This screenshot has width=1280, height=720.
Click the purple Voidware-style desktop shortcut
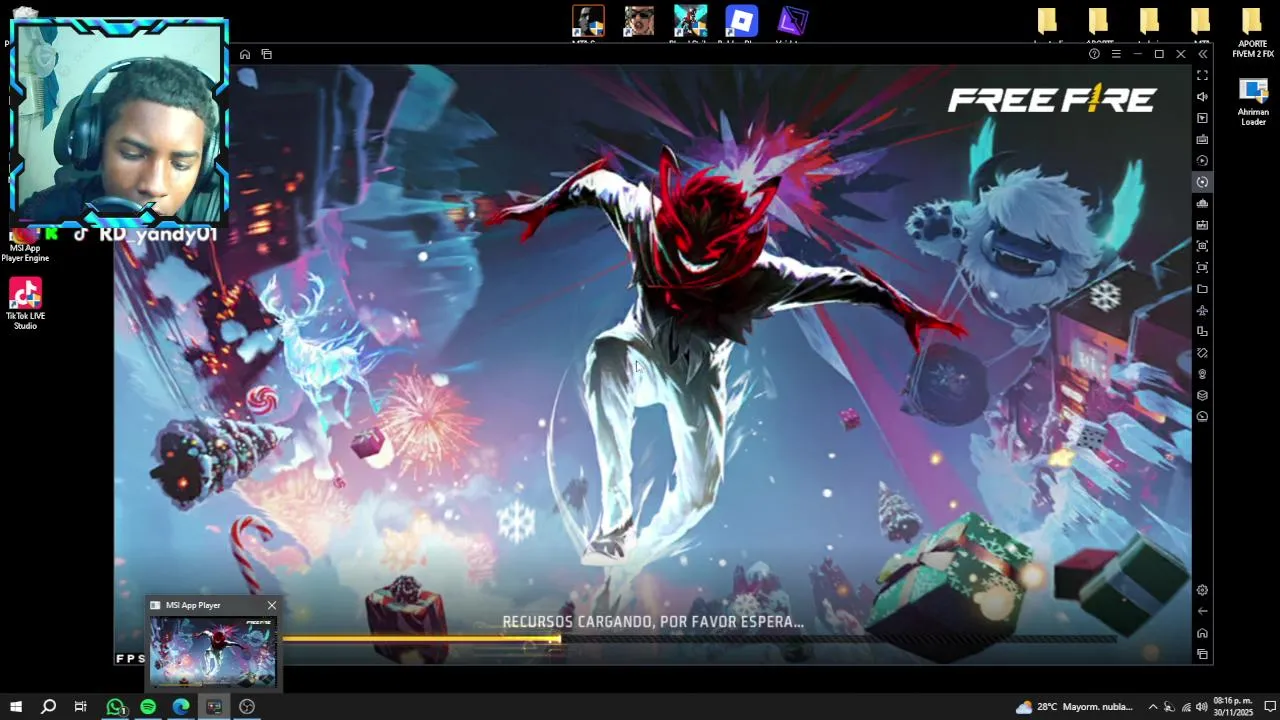point(792,22)
